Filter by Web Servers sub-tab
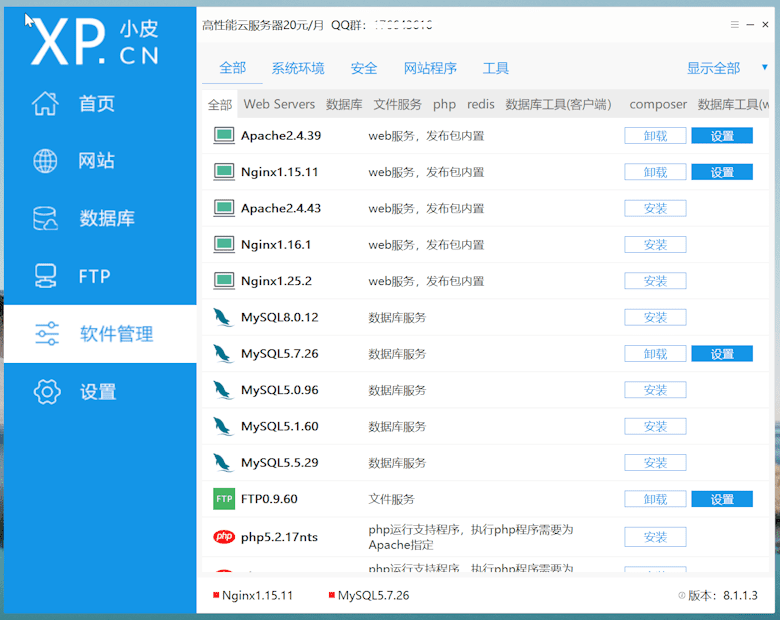This screenshot has width=780, height=620. pyautogui.click(x=279, y=104)
